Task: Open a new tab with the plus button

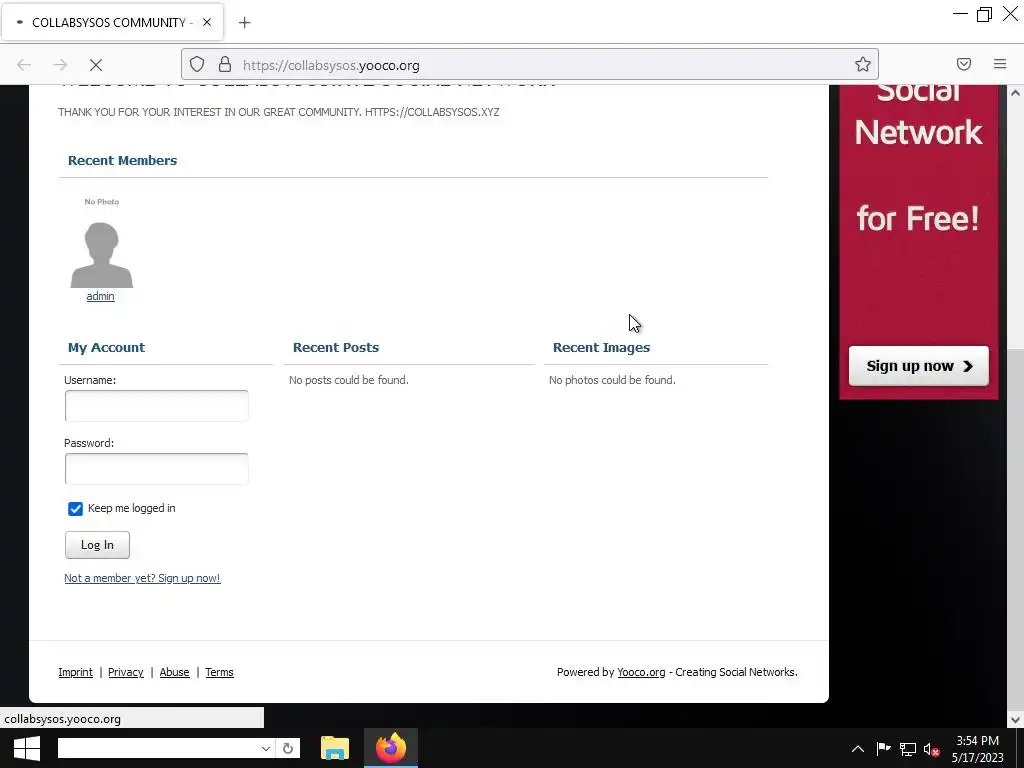Action: tap(244, 23)
